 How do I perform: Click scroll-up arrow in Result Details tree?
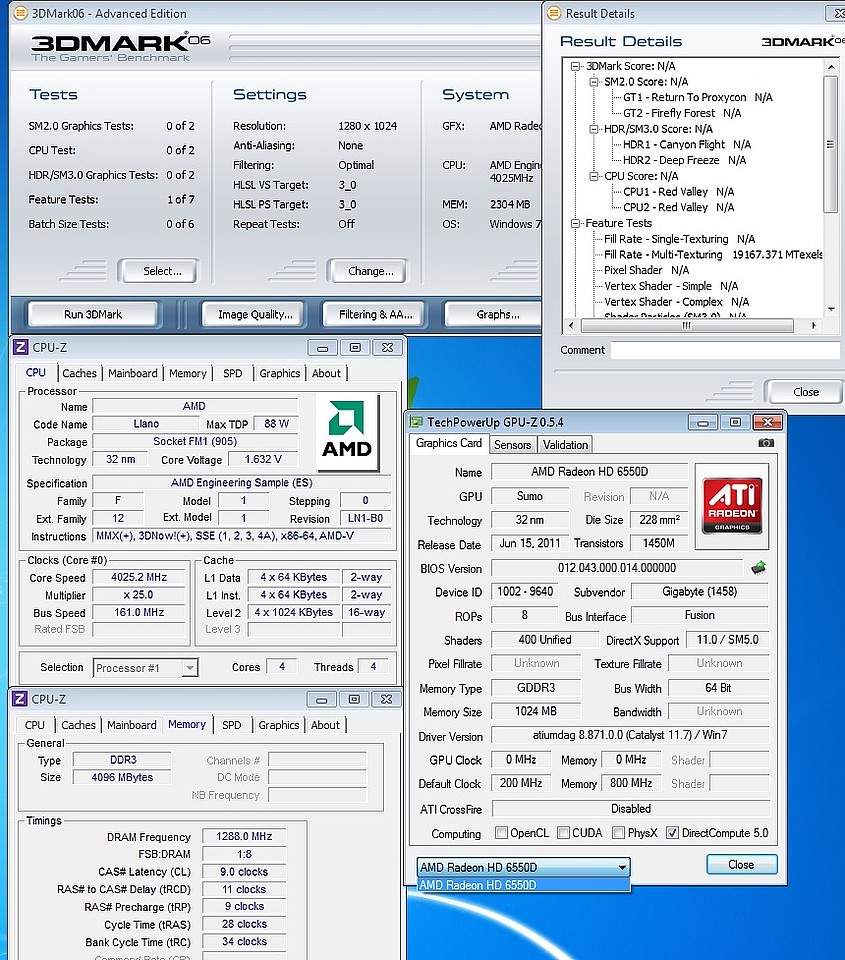(831, 66)
